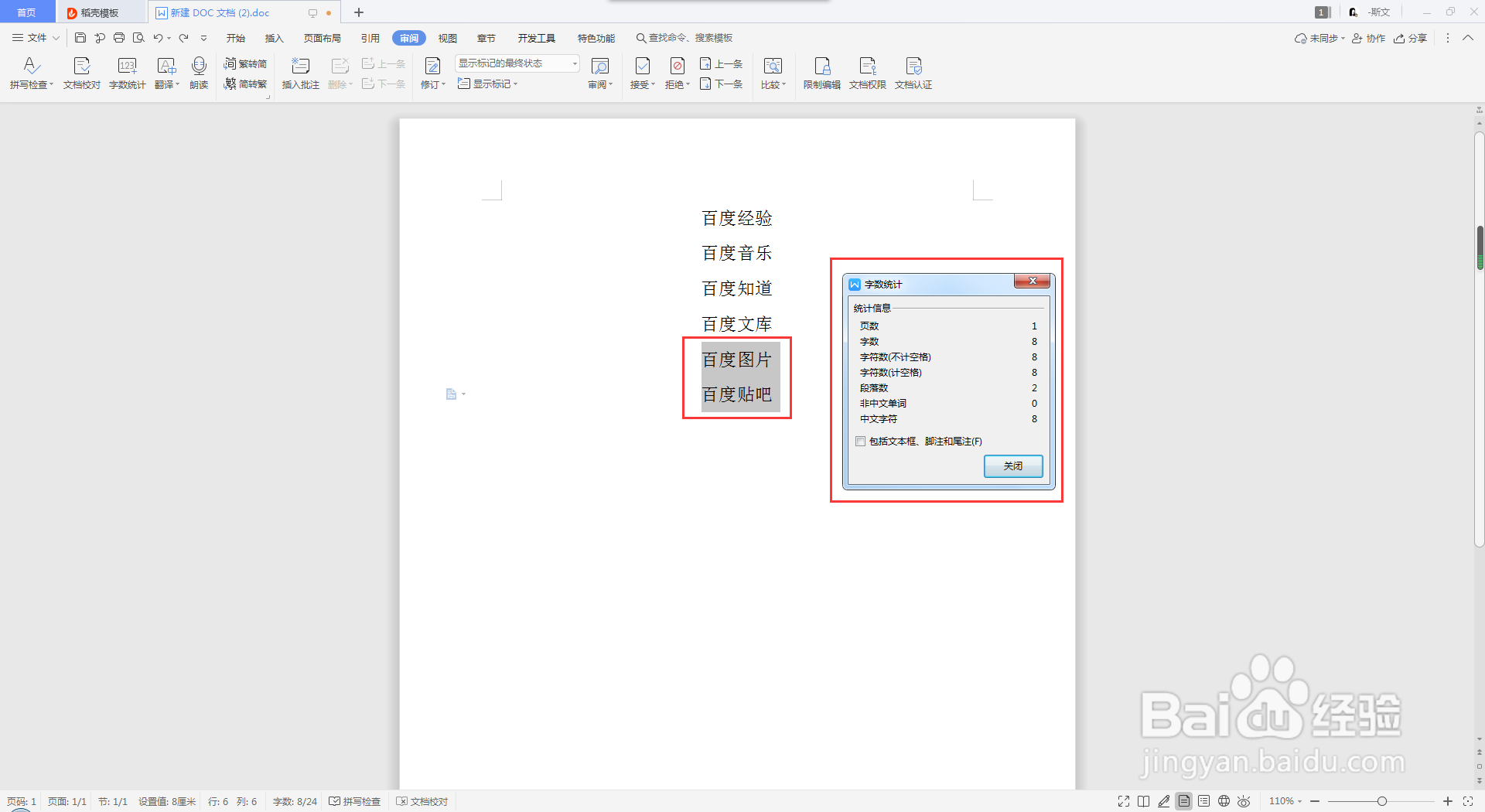
Task: Switch to outline view icon in status bar
Action: tap(1204, 801)
